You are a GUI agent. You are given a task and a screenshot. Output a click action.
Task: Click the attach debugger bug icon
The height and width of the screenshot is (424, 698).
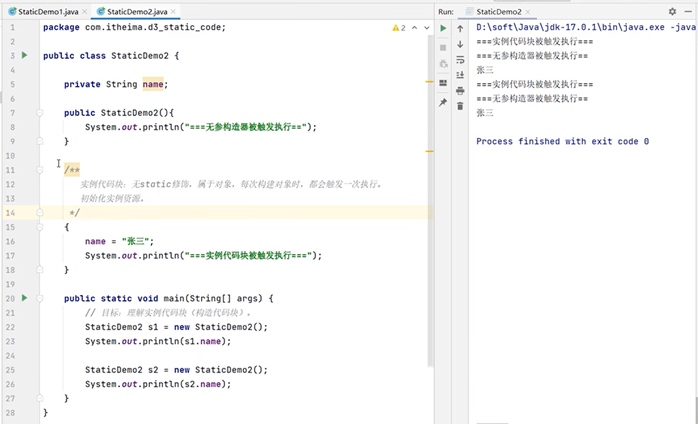point(443,64)
